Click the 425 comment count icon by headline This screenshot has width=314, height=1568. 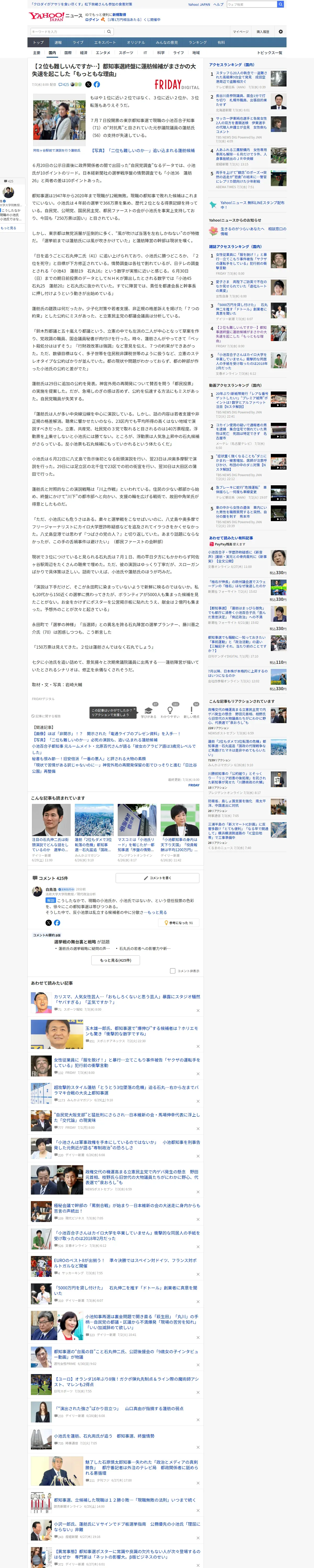[64, 85]
